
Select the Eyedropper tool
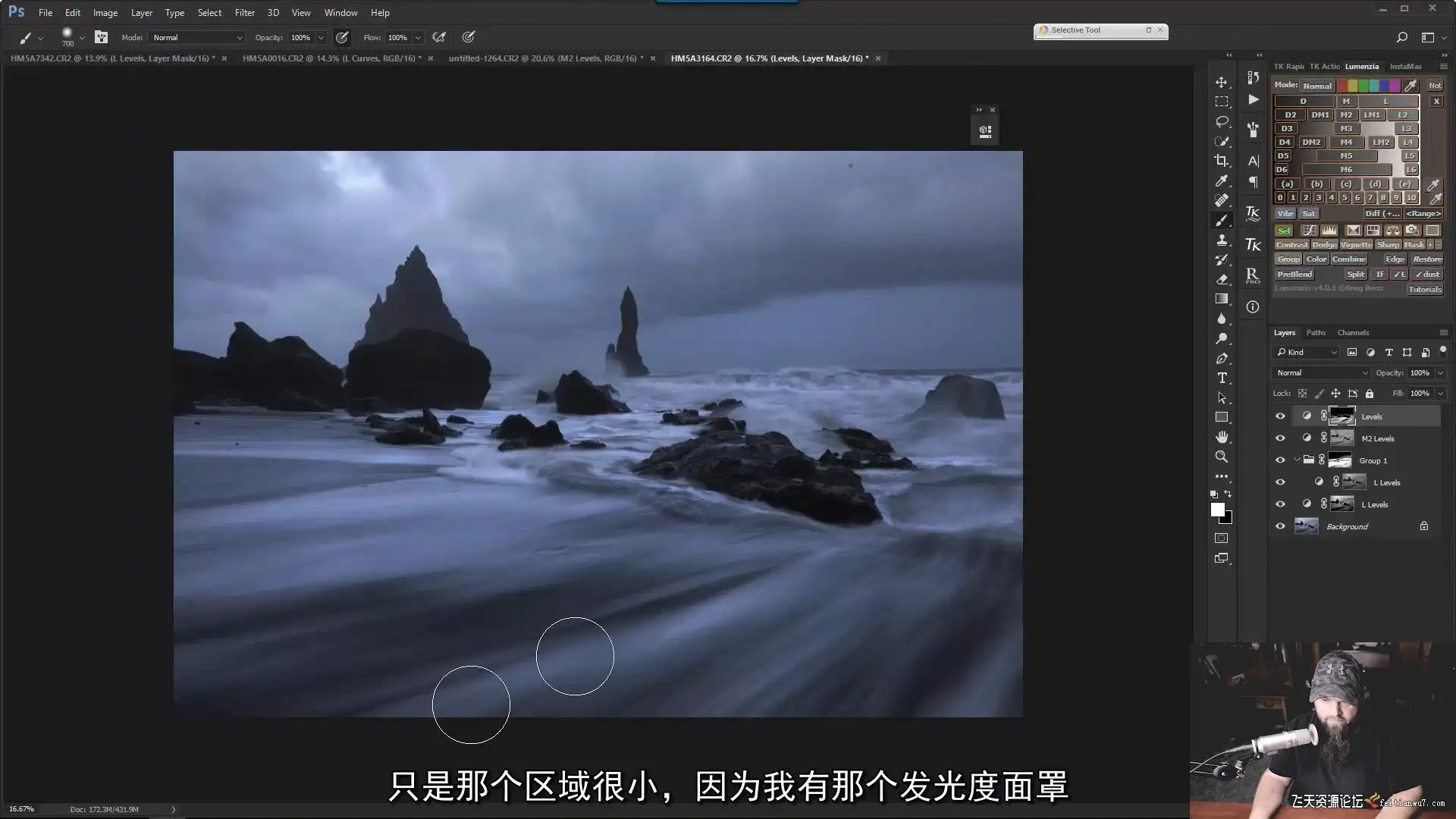point(1221,180)
